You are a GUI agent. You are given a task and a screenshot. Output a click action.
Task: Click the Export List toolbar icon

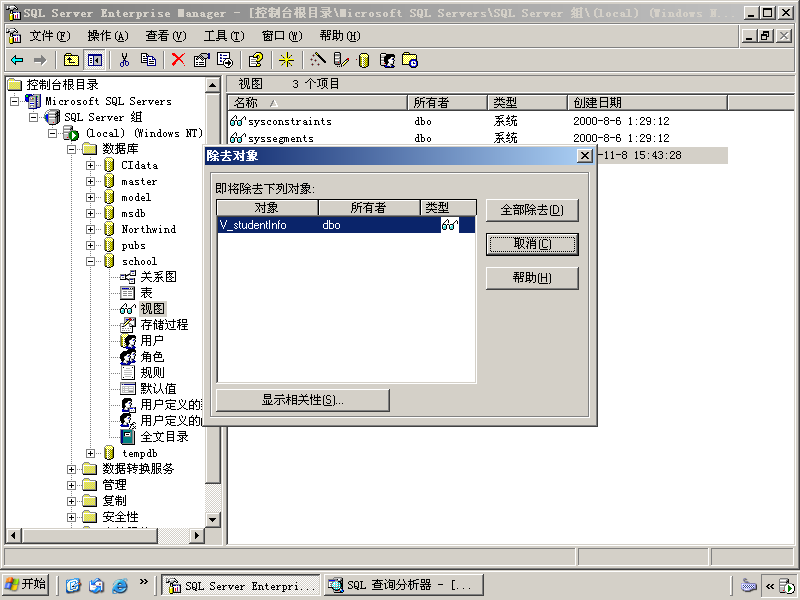coord(224,60)
